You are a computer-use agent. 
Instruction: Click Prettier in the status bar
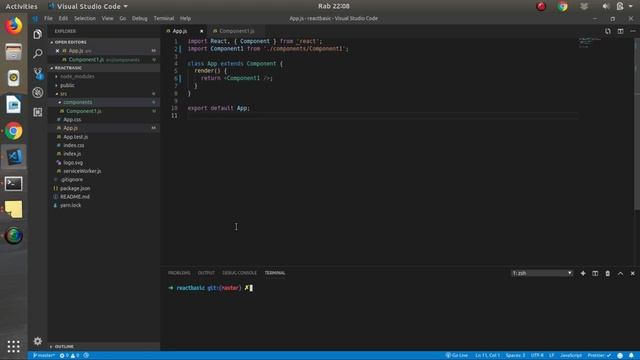point(599,356)
